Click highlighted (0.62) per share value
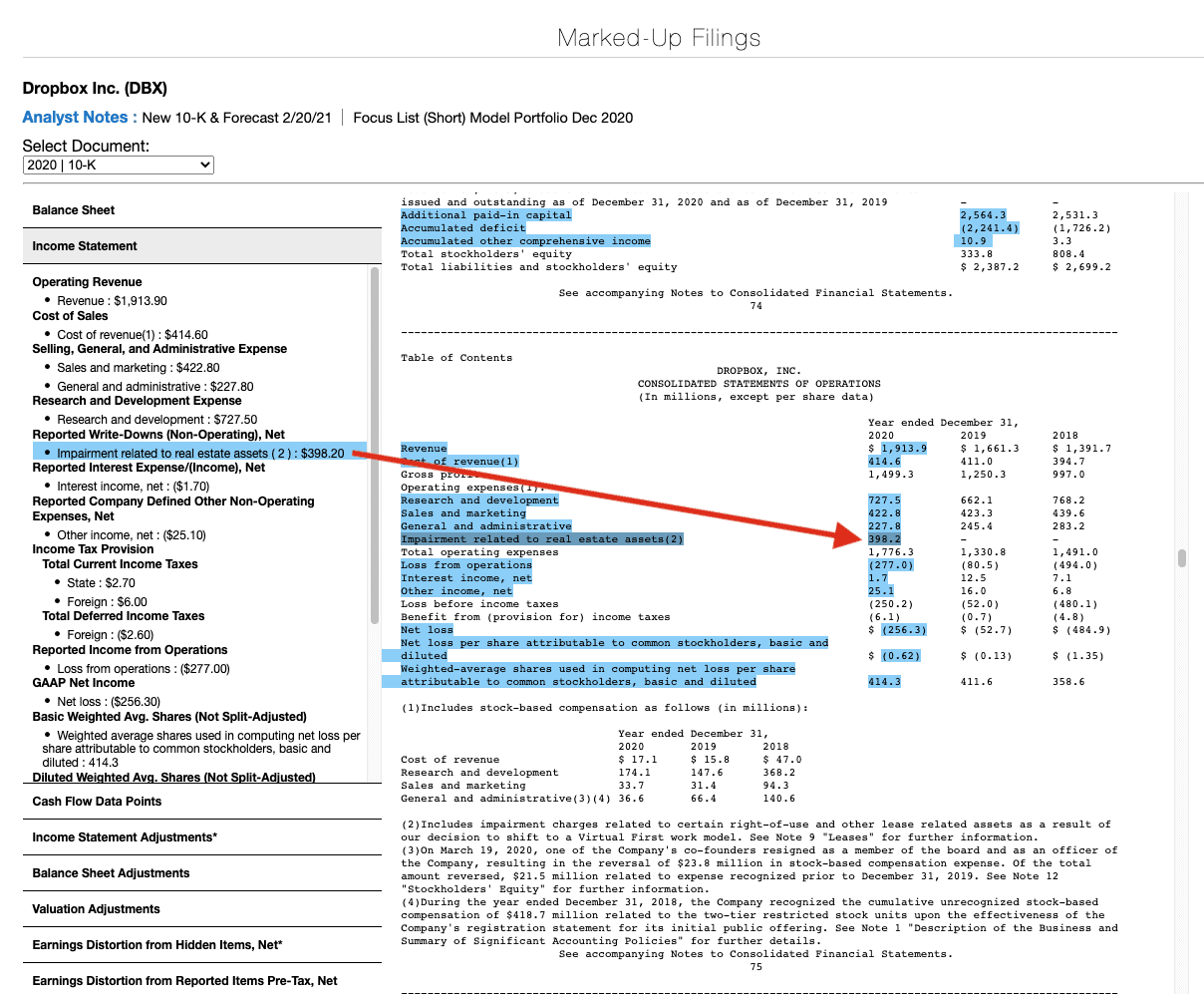 901,656
